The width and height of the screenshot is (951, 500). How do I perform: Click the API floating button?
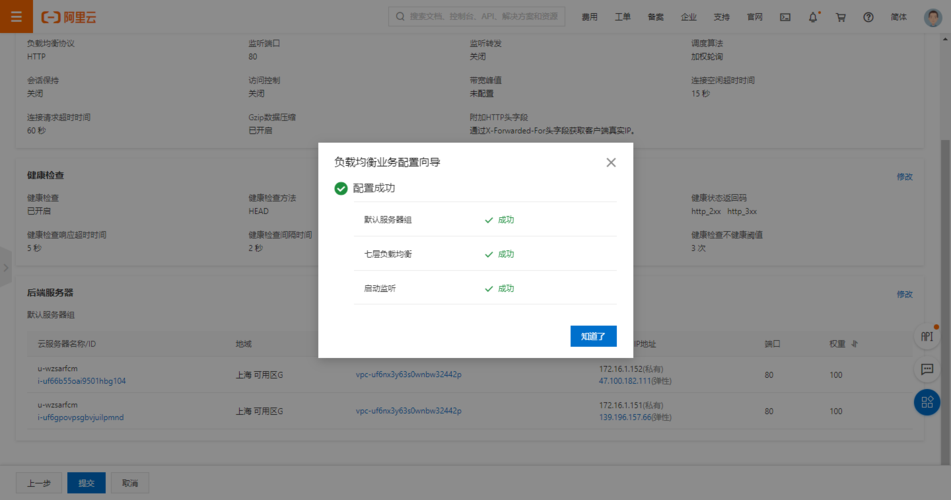(927, 337)
